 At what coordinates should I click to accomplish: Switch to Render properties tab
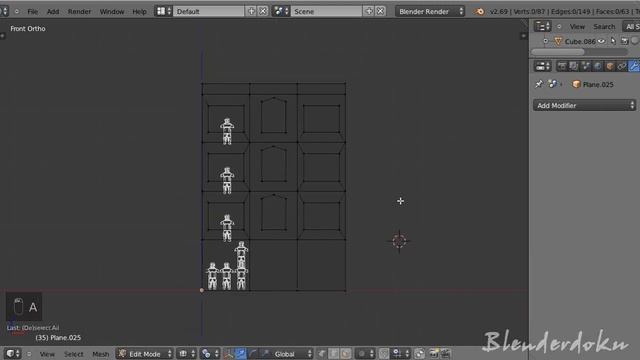tap(562, 66)
